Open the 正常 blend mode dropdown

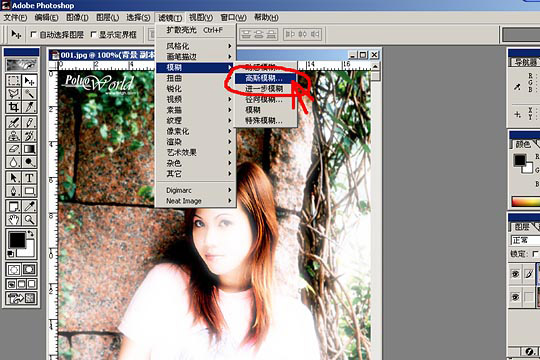(x=525, y=240)
